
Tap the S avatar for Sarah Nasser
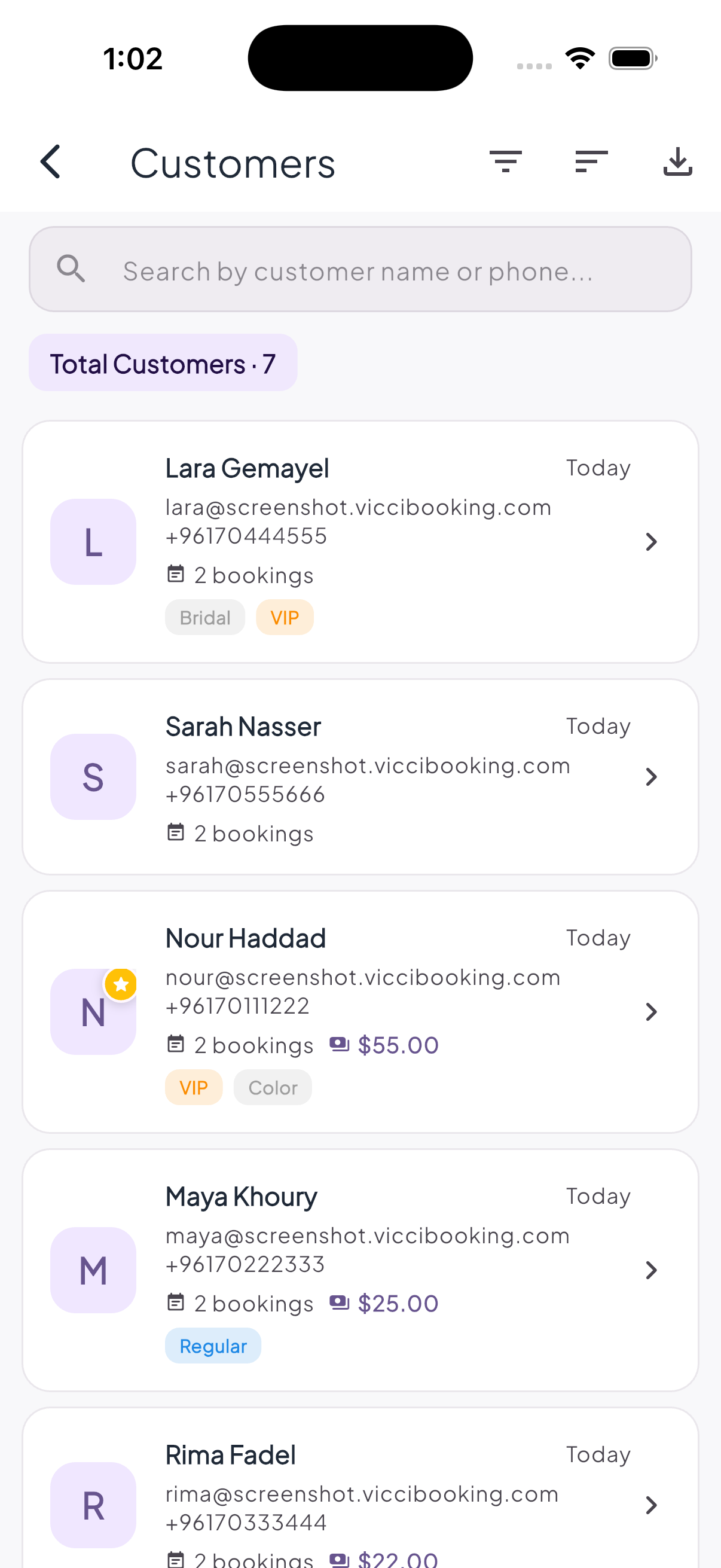[x=93, y=777]
